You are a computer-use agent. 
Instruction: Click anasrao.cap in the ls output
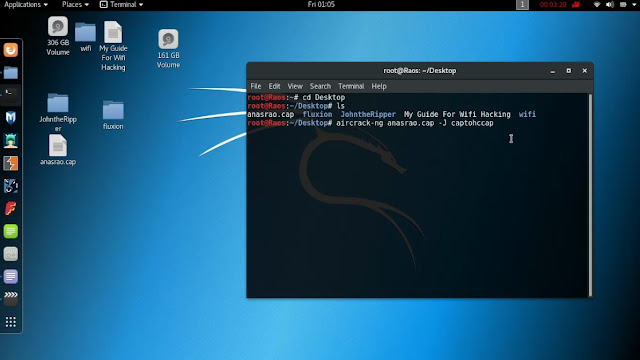(x=271, y=114)
